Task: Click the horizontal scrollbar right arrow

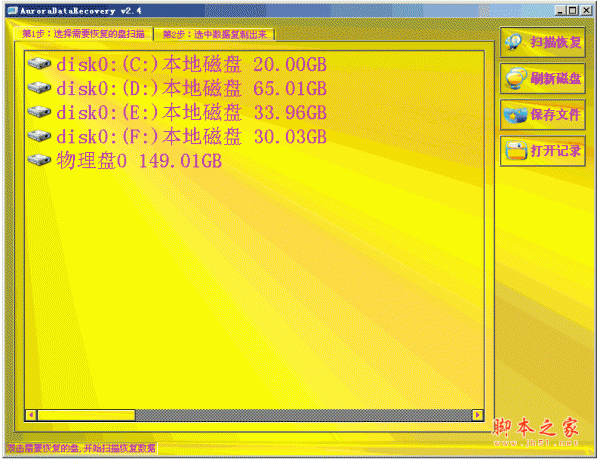Action: point(478,415)
